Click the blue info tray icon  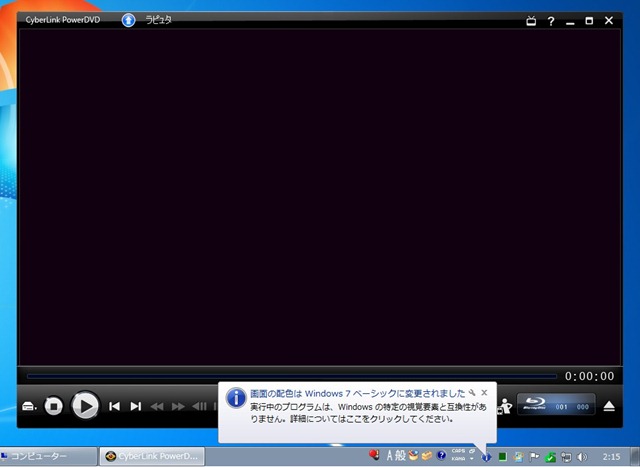click(486, 457)
